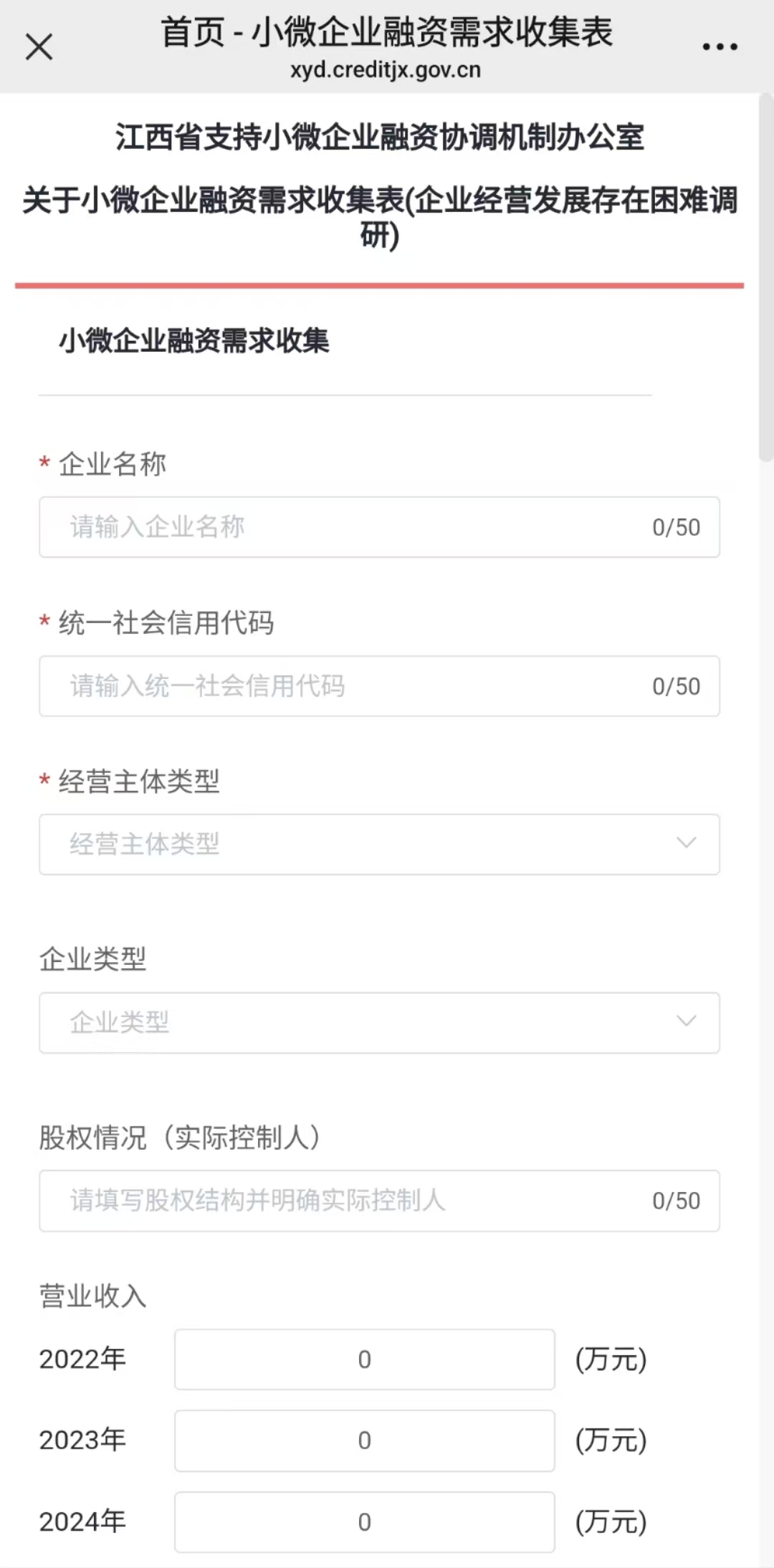Focus the 股权情况 (实际控制人) text field

[x=344, y=1201]
